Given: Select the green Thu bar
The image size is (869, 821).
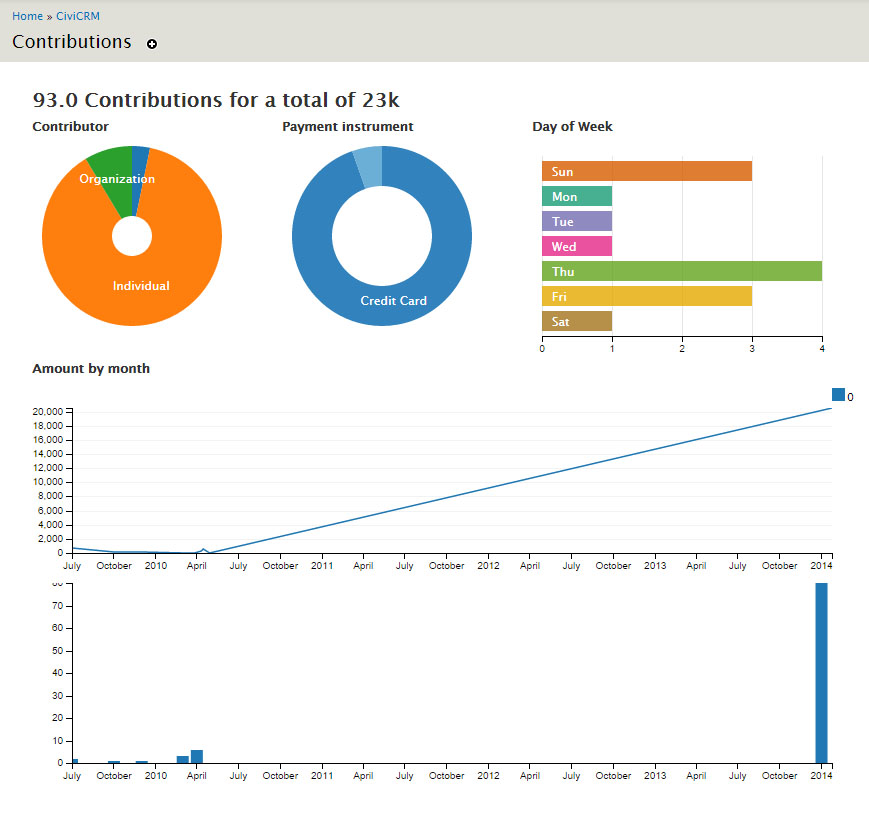Looking at the screenshot, I should (x=681, y=271).
